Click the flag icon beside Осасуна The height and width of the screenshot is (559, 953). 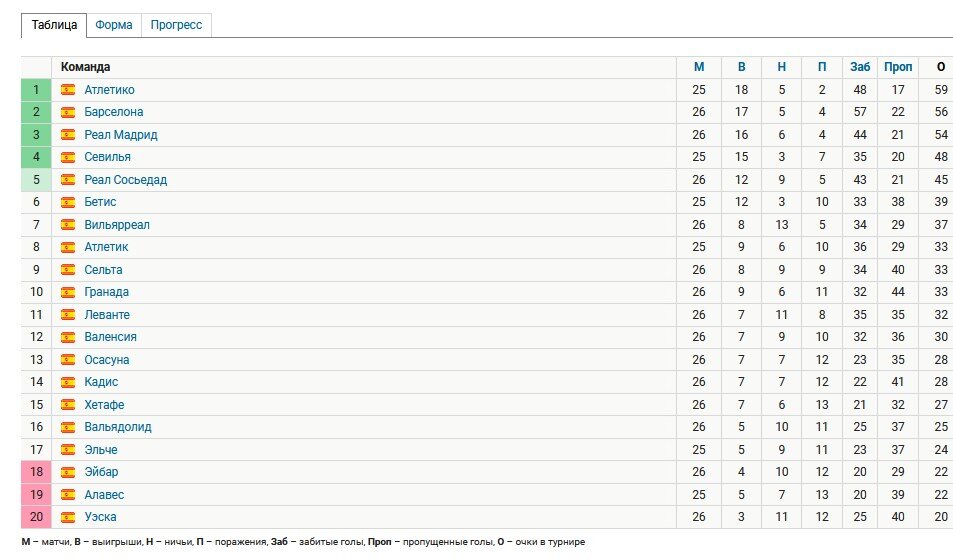tap(68, 359)
